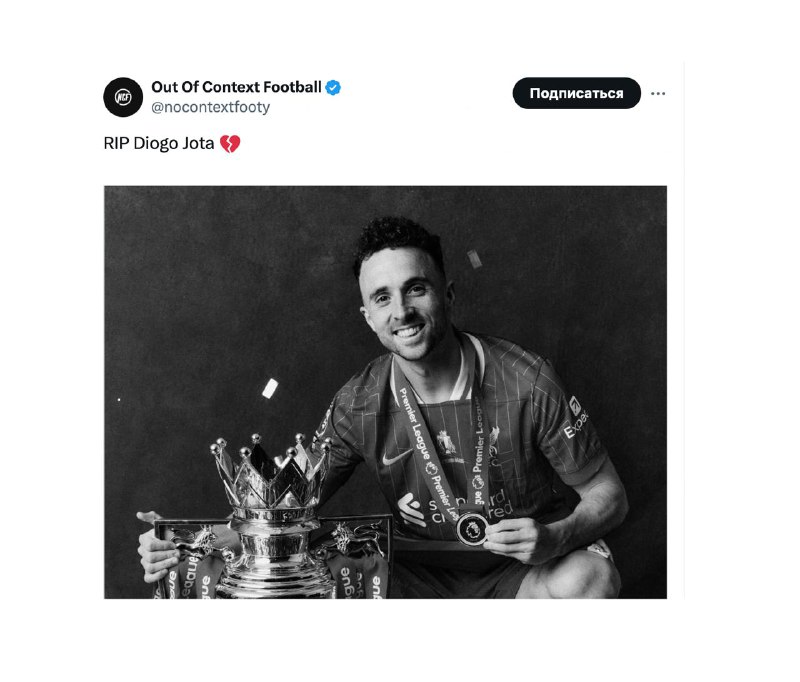800x682 pixels.
Task: Open the black-and-white photo attachment
Action: point(385,392)
